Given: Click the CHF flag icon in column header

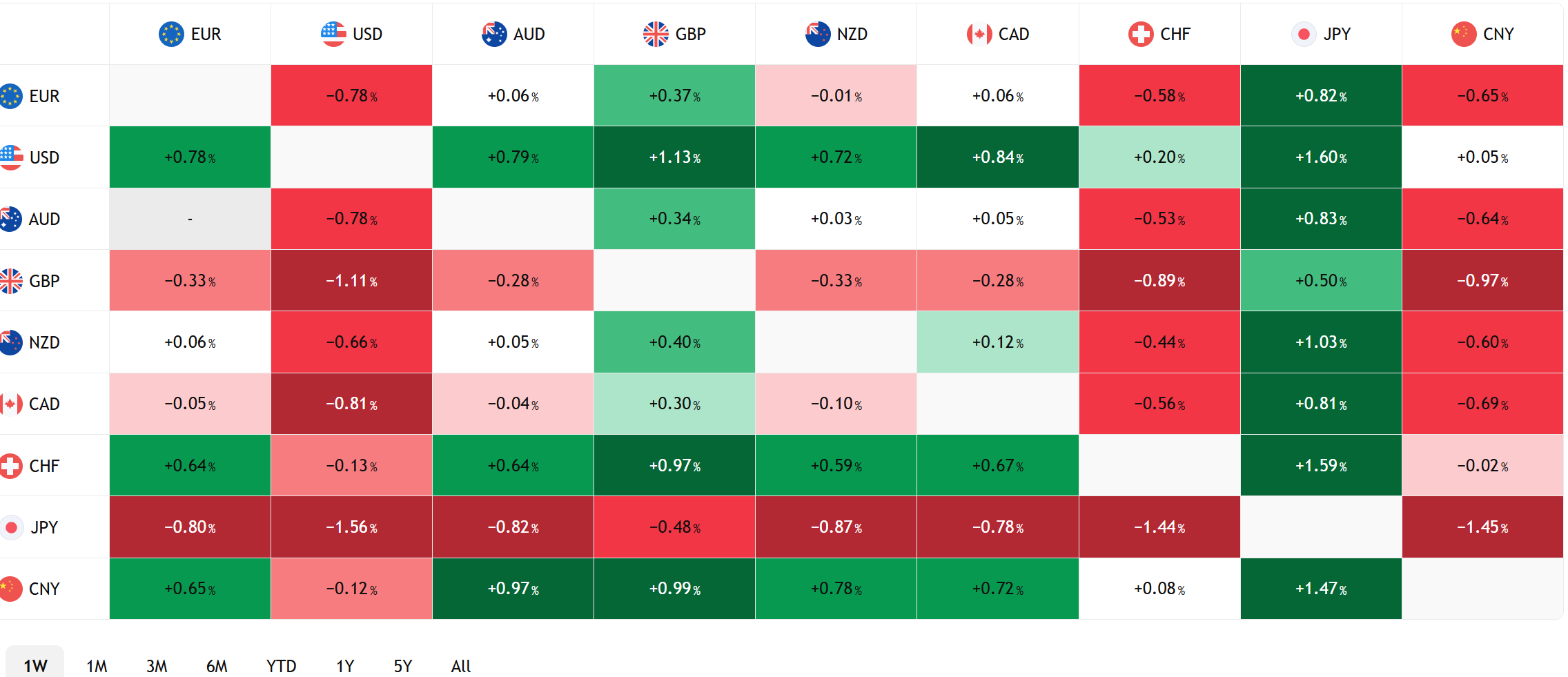Looking at the screenshot, I should coord(1141,34).
